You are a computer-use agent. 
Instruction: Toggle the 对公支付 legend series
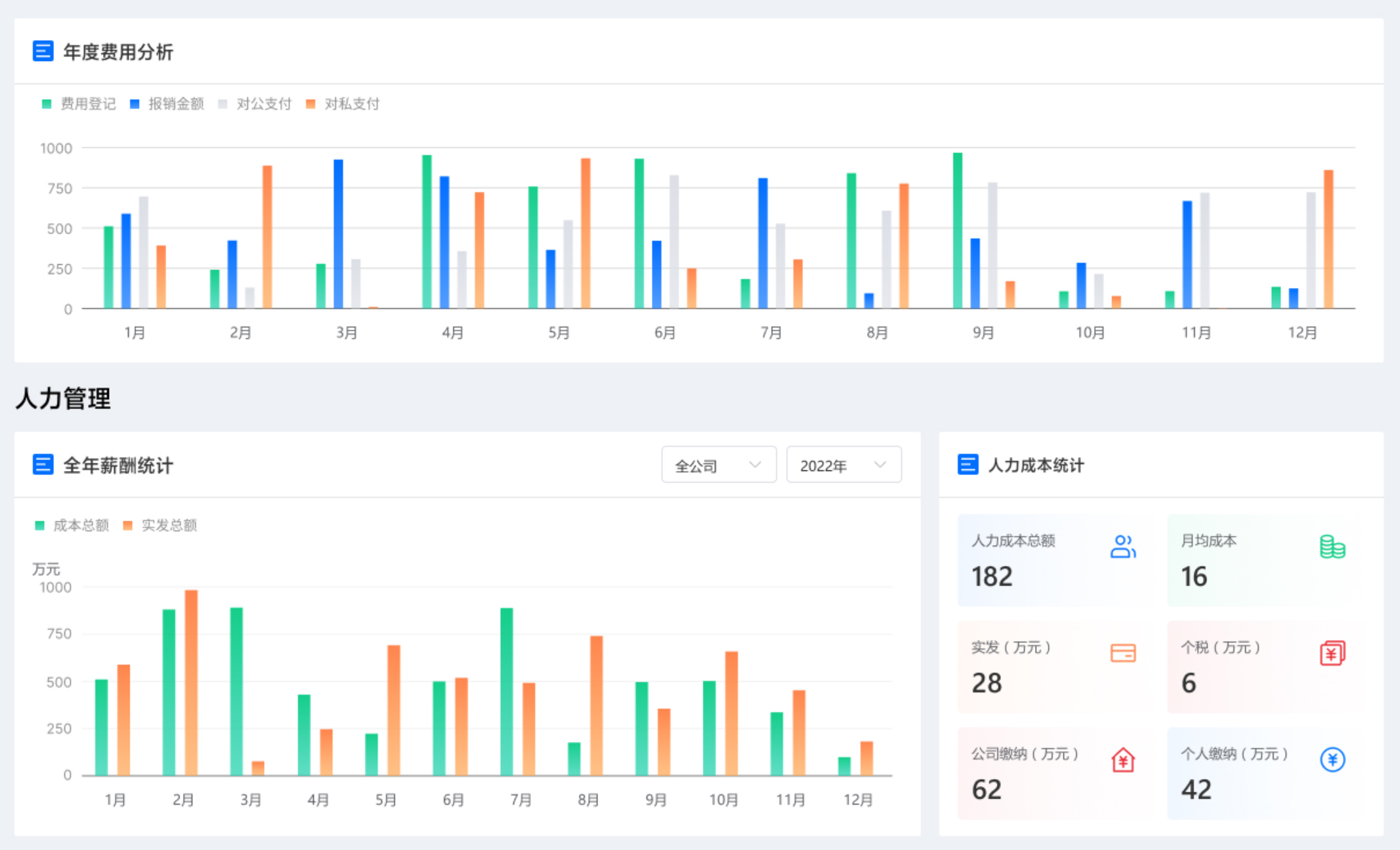[x=255, y=103]
